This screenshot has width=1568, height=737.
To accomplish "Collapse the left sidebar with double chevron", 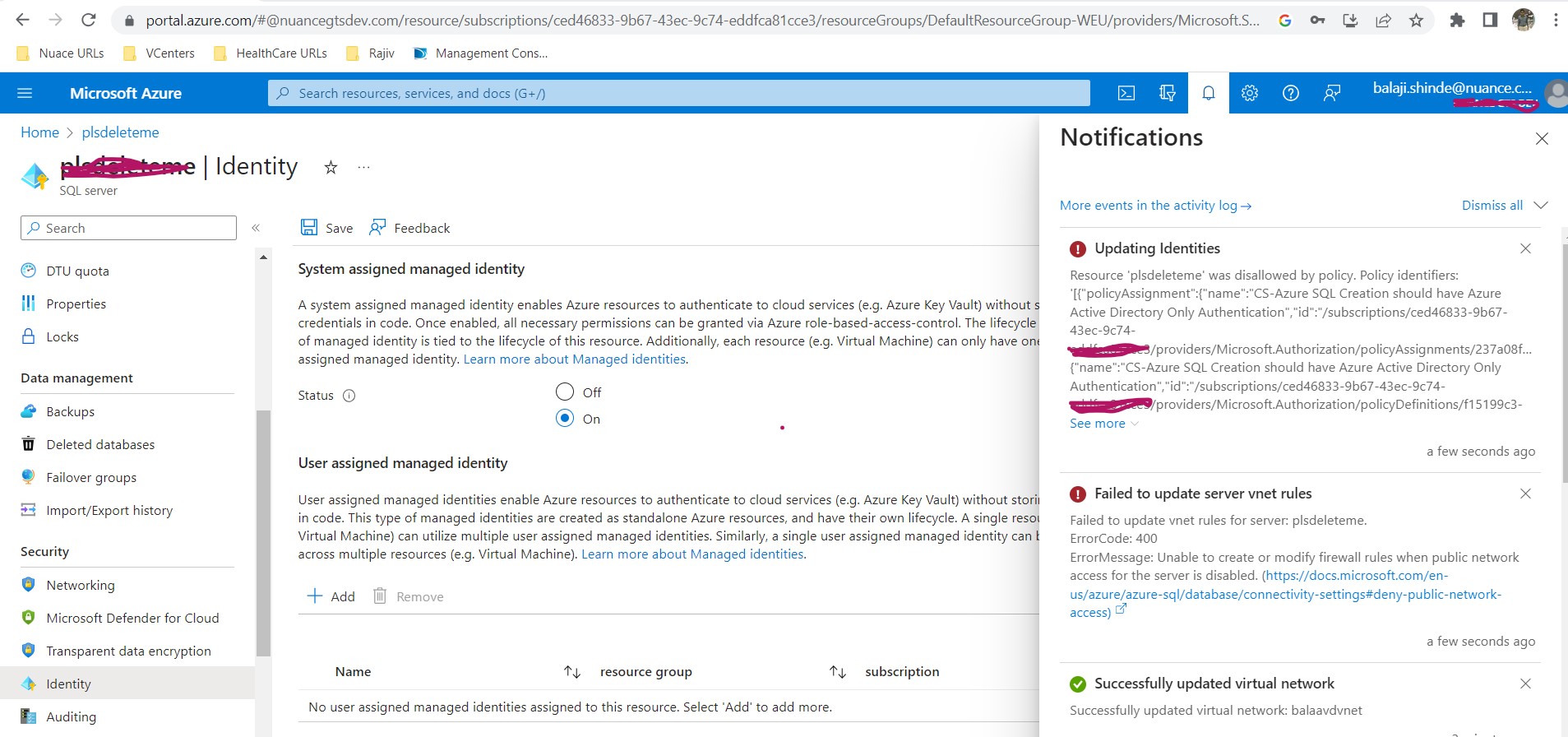I will pos(256,228).
